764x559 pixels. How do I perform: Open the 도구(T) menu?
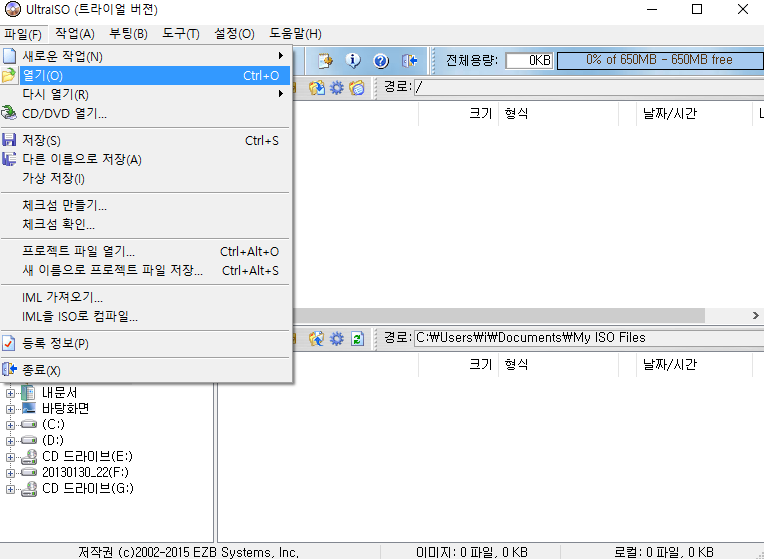(181, 34)
